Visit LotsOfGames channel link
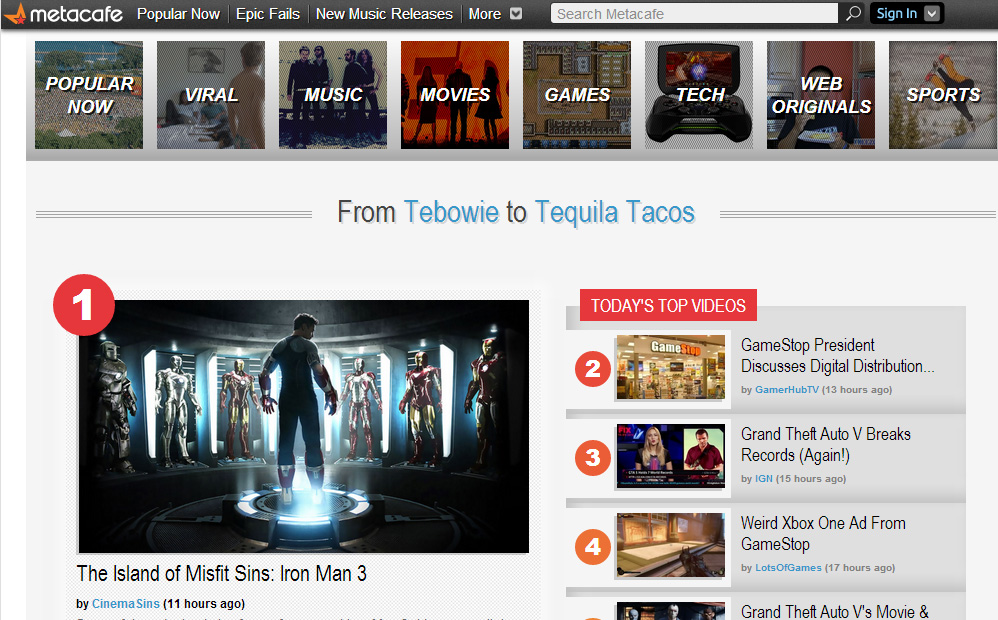 pyautogui.click(x=788, y=568)
